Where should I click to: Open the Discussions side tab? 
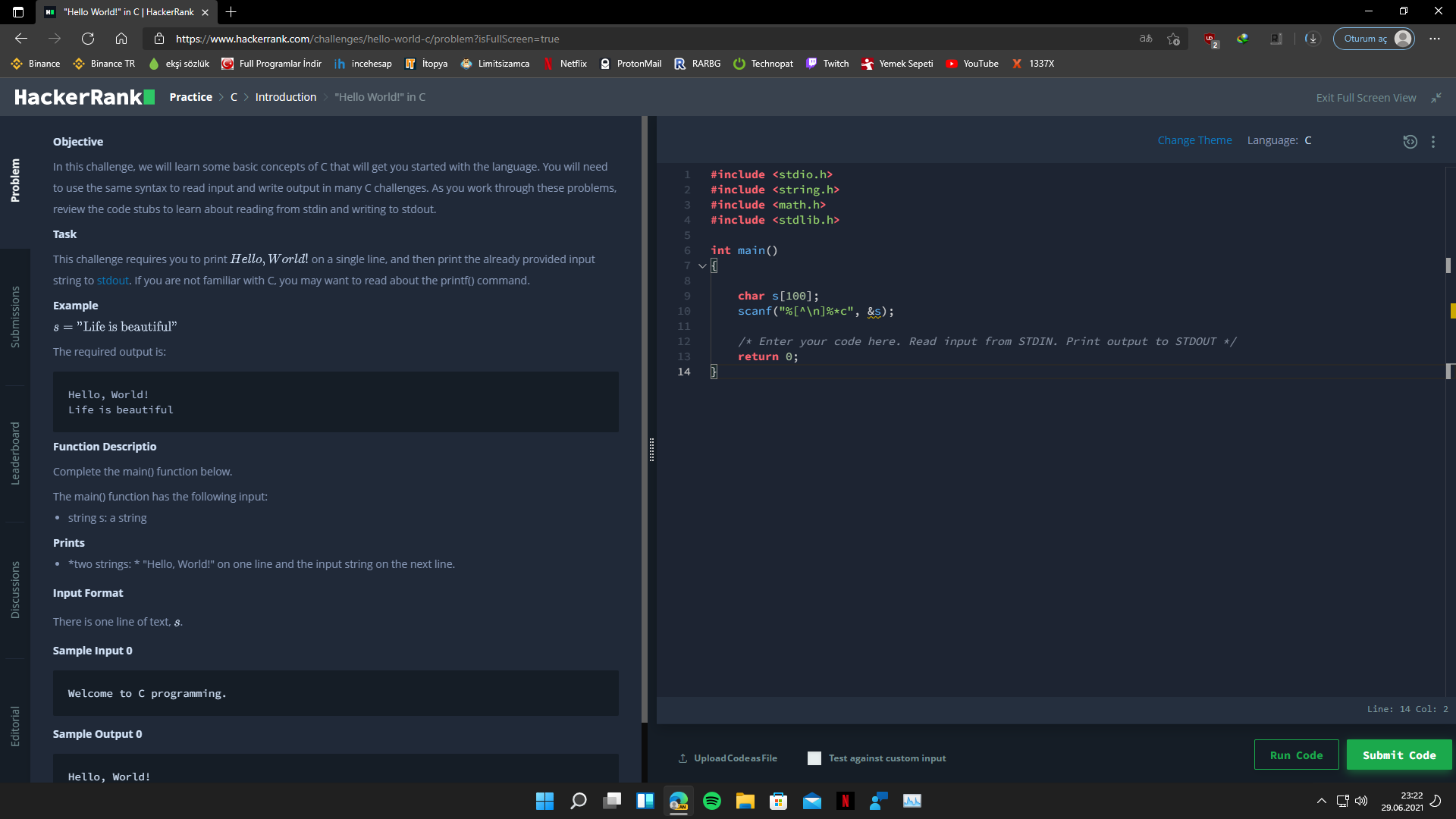(x=15, y=590)
